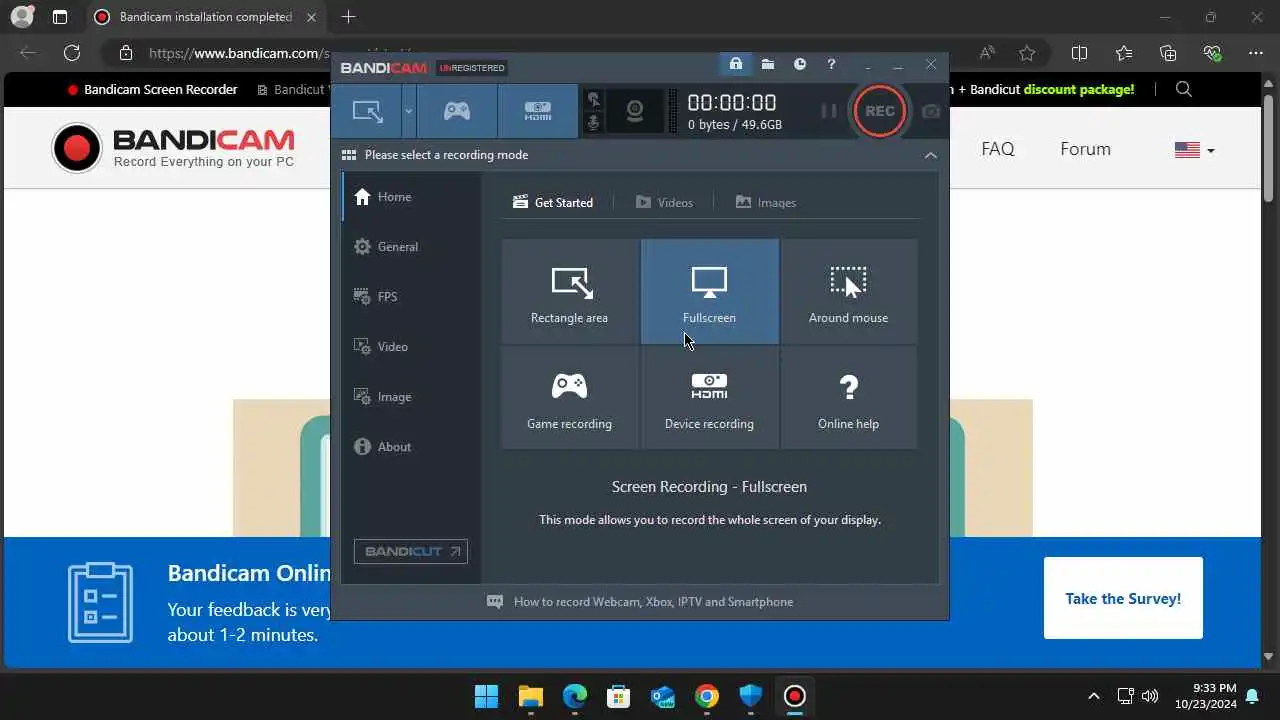Viewport: 1280px width, 720px height.
Task: Click browser address bar URL
Action: [239, 53]
